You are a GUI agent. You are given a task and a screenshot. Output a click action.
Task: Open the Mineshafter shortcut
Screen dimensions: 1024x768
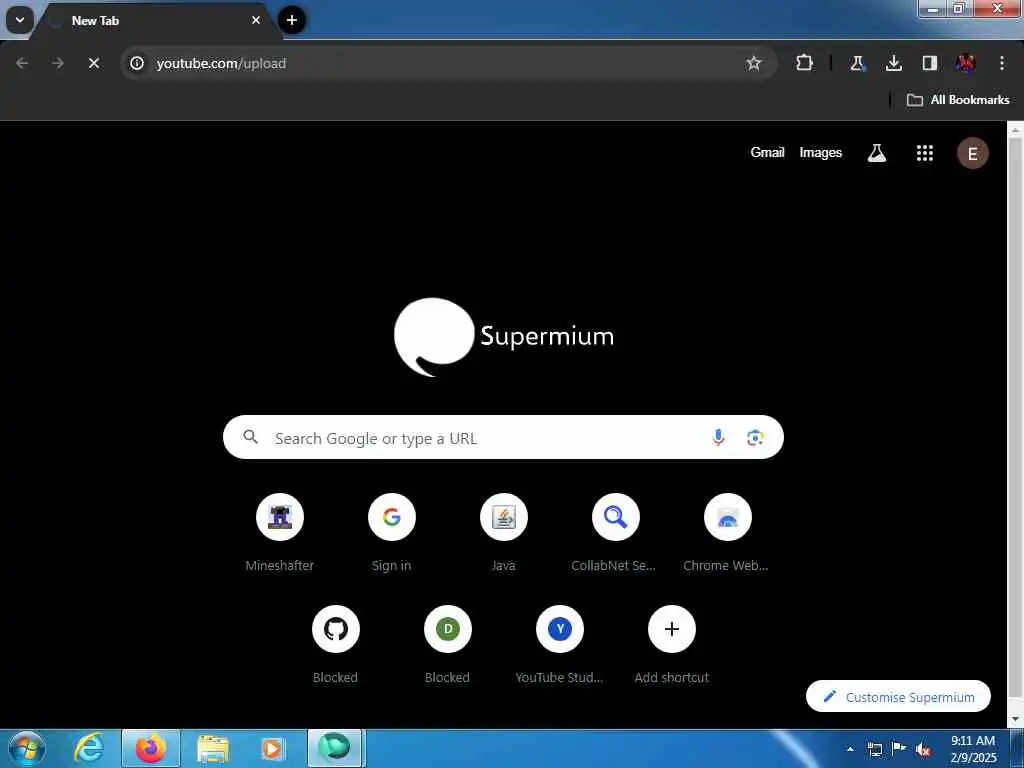[280, 534]
